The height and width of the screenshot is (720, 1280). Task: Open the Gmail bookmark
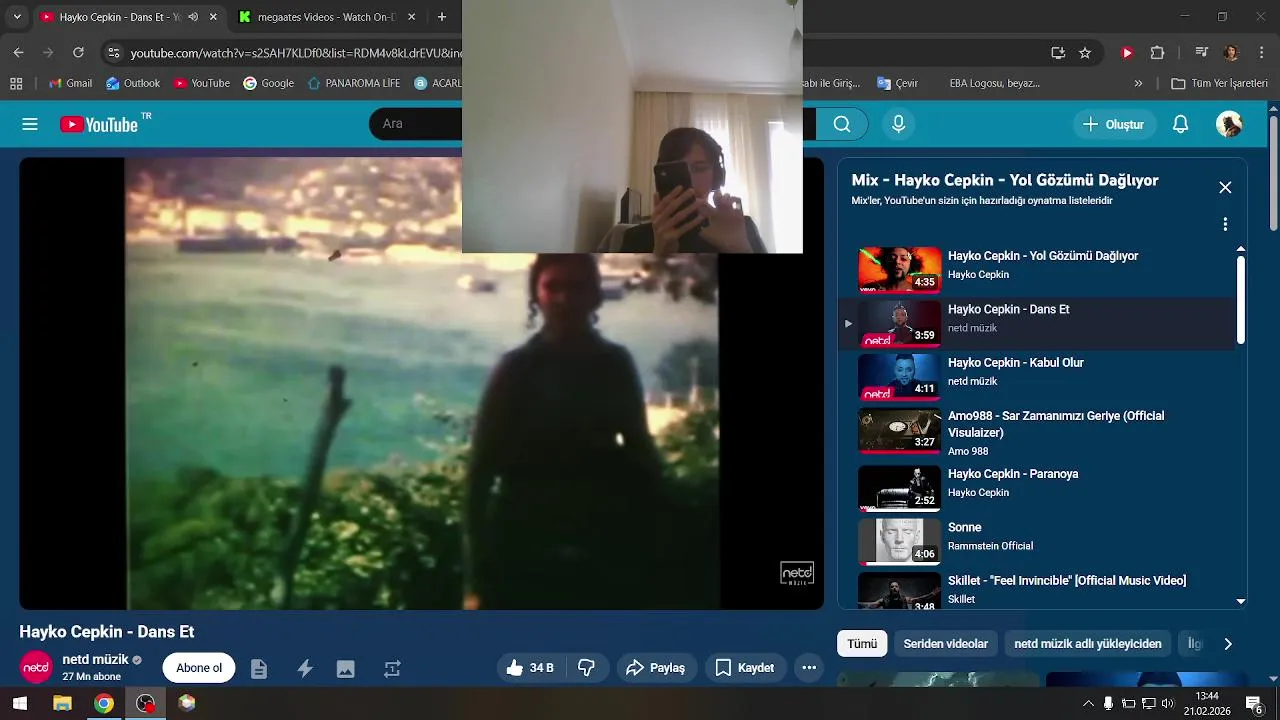coord(70,83)
